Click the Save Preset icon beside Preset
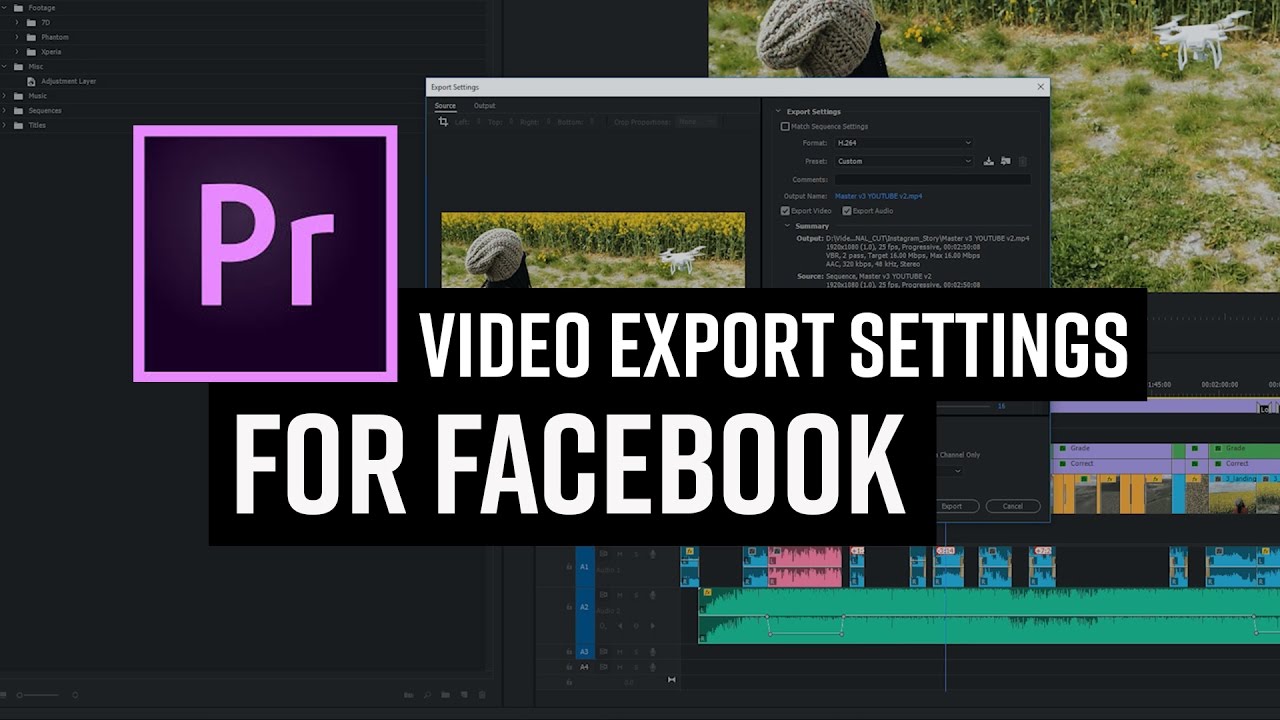The height and width of the screenshot is (720, 1280). point(988,161)
